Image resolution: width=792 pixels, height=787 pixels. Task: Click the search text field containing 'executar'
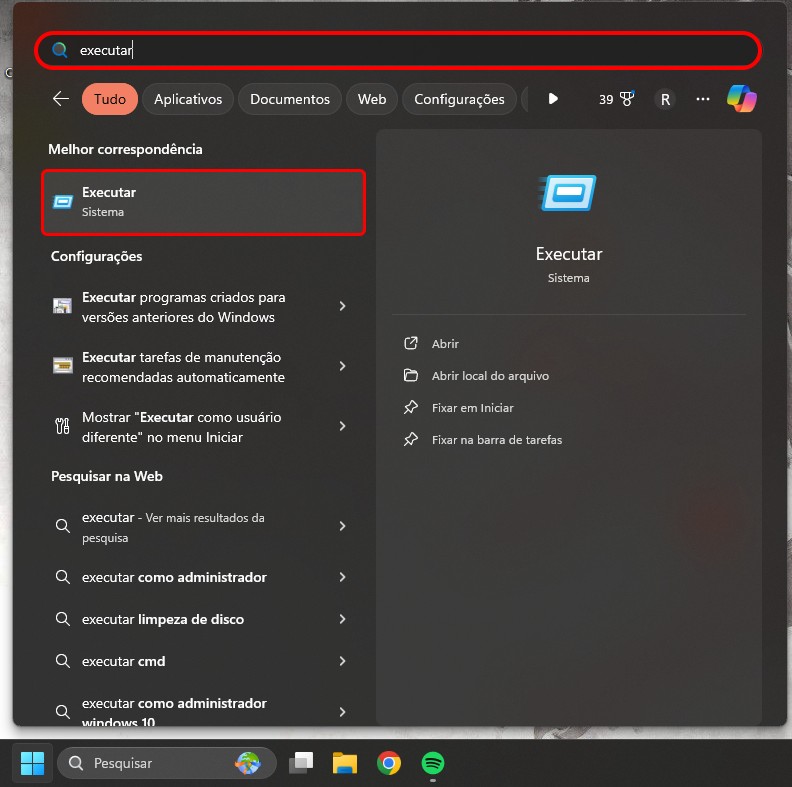pyautogui.click(x=400, y=50)
